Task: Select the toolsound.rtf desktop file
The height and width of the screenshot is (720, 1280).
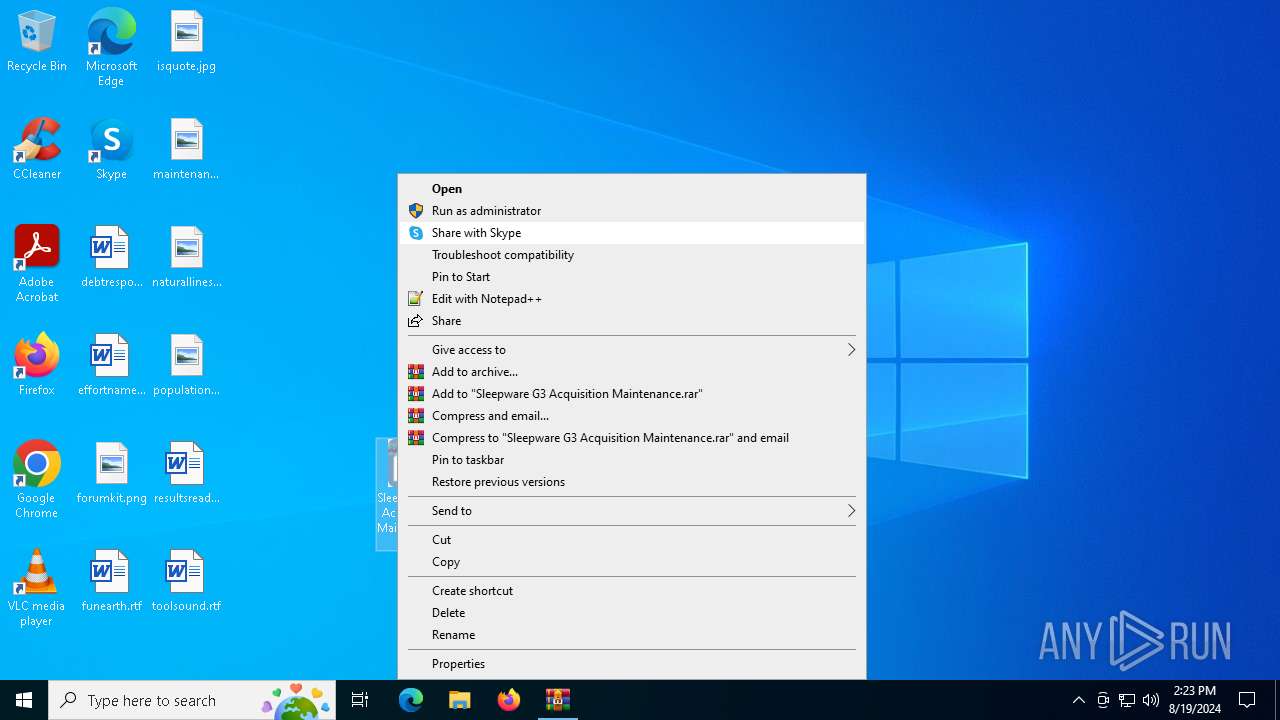Action: click(186, 582)
